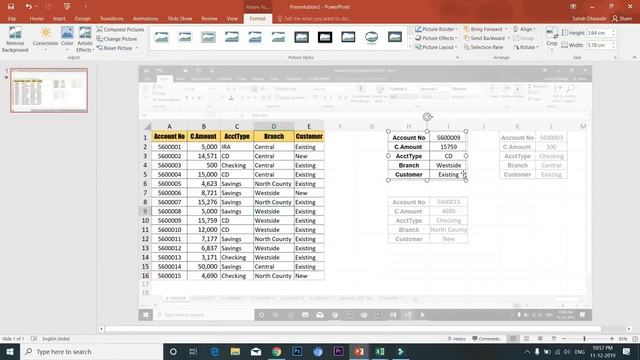Screen dimensions: 640x360
Task: Click the Undo arrow icon
Action: point(28,7)
